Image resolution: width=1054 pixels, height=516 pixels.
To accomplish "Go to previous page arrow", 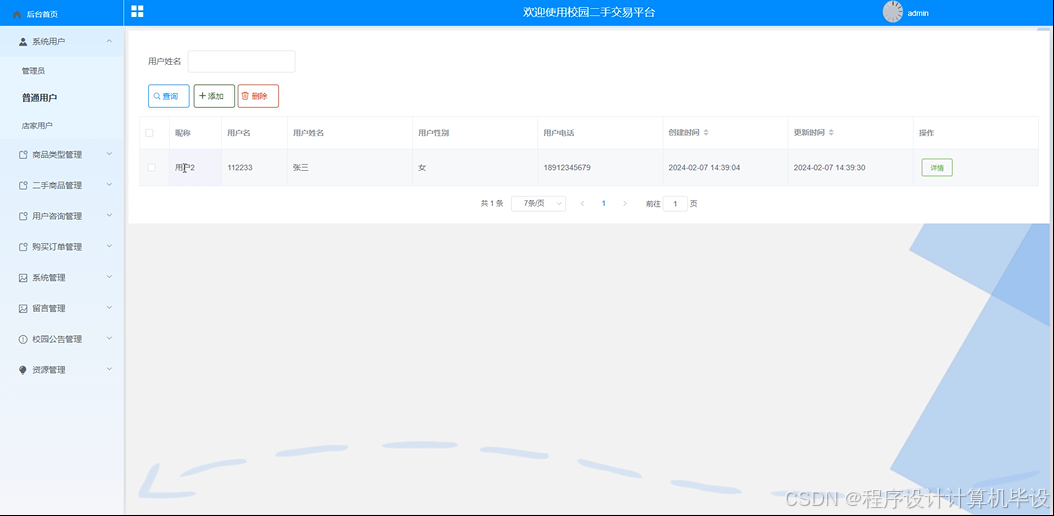I will tap(582, 204).
